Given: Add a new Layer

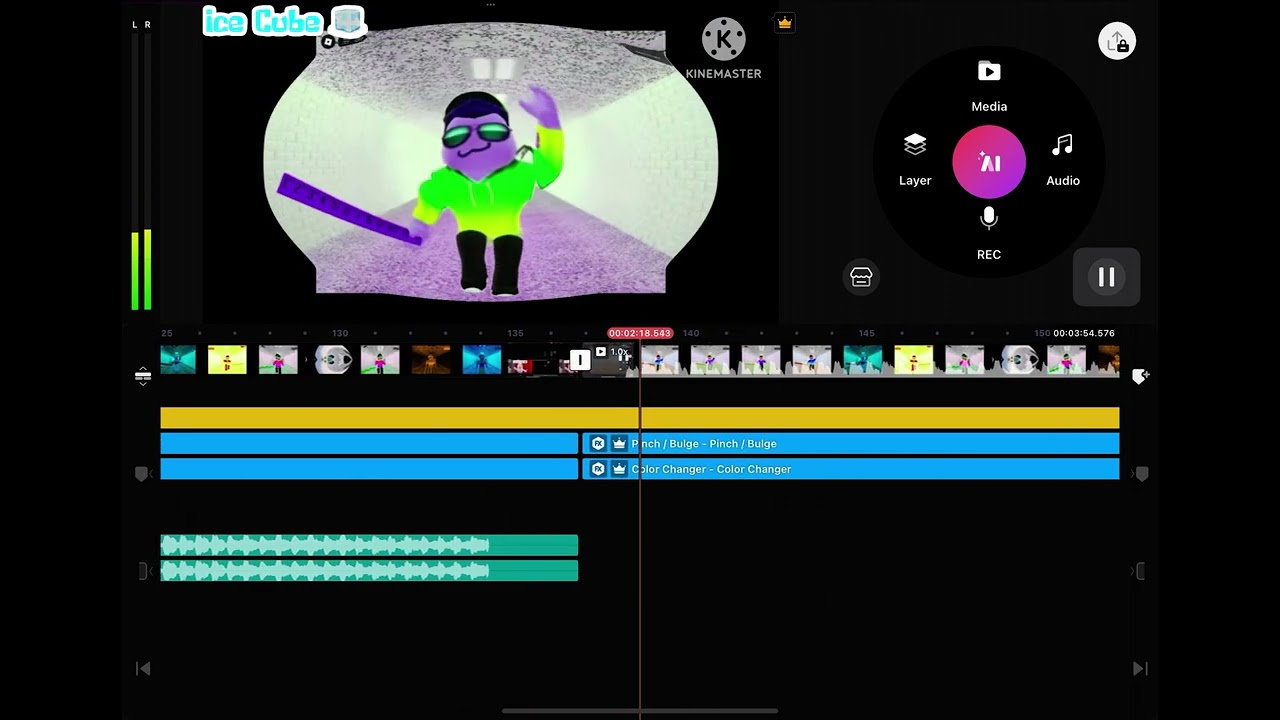Looking at the screenshot, I should (915, 160).
